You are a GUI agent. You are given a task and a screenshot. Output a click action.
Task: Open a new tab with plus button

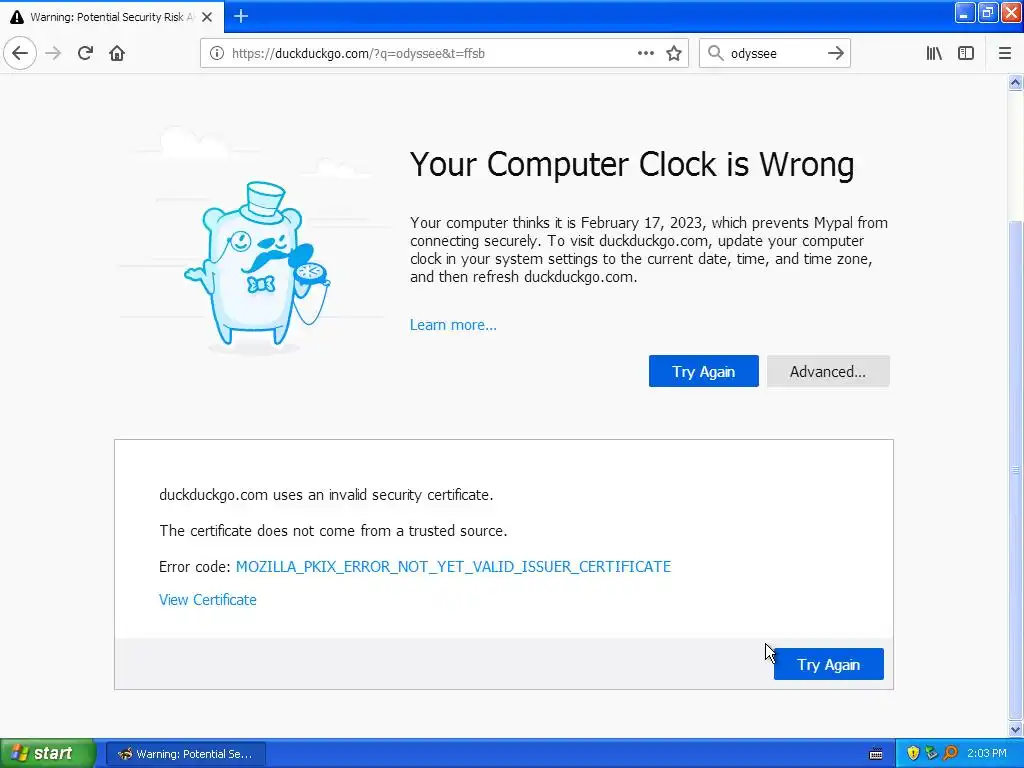tap(241, 16)
